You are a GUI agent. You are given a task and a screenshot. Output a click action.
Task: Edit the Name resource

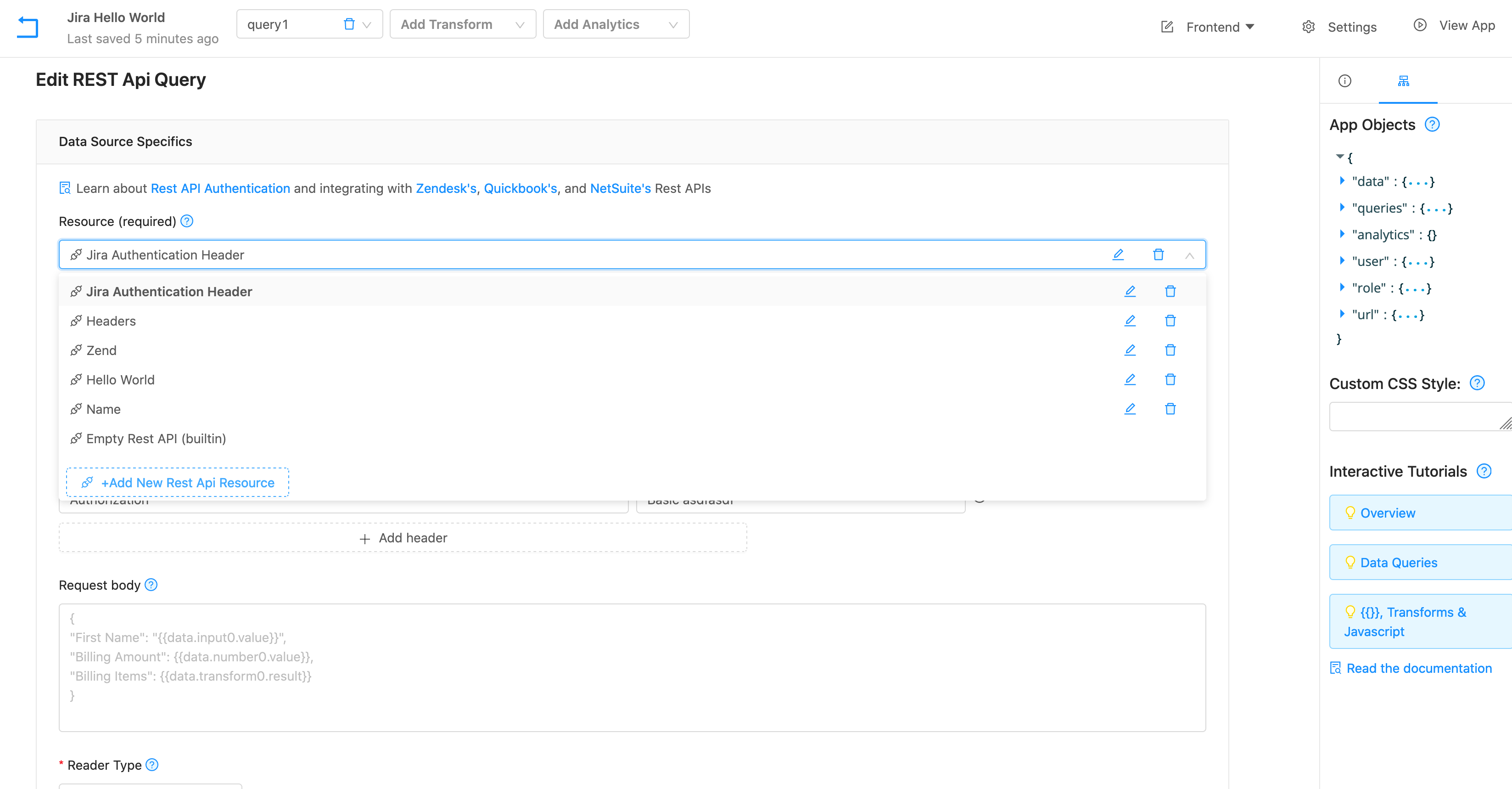pyautogui.click(x=1130, y=409)
